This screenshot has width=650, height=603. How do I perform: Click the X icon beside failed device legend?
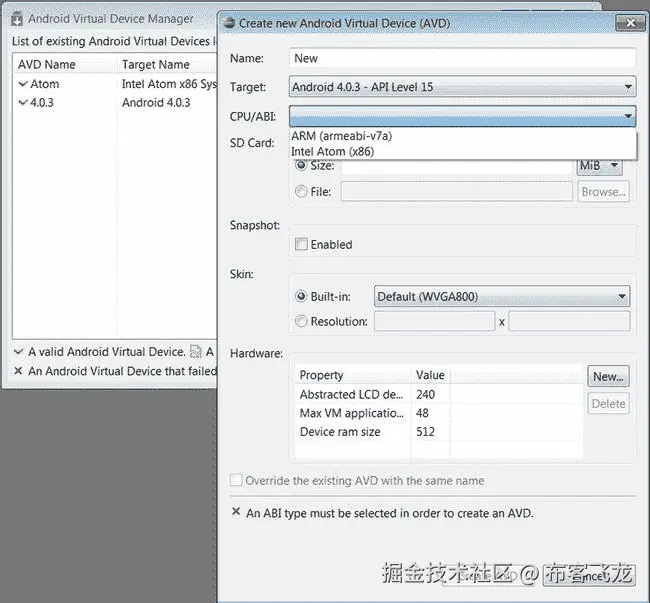[x=18, y=371]
